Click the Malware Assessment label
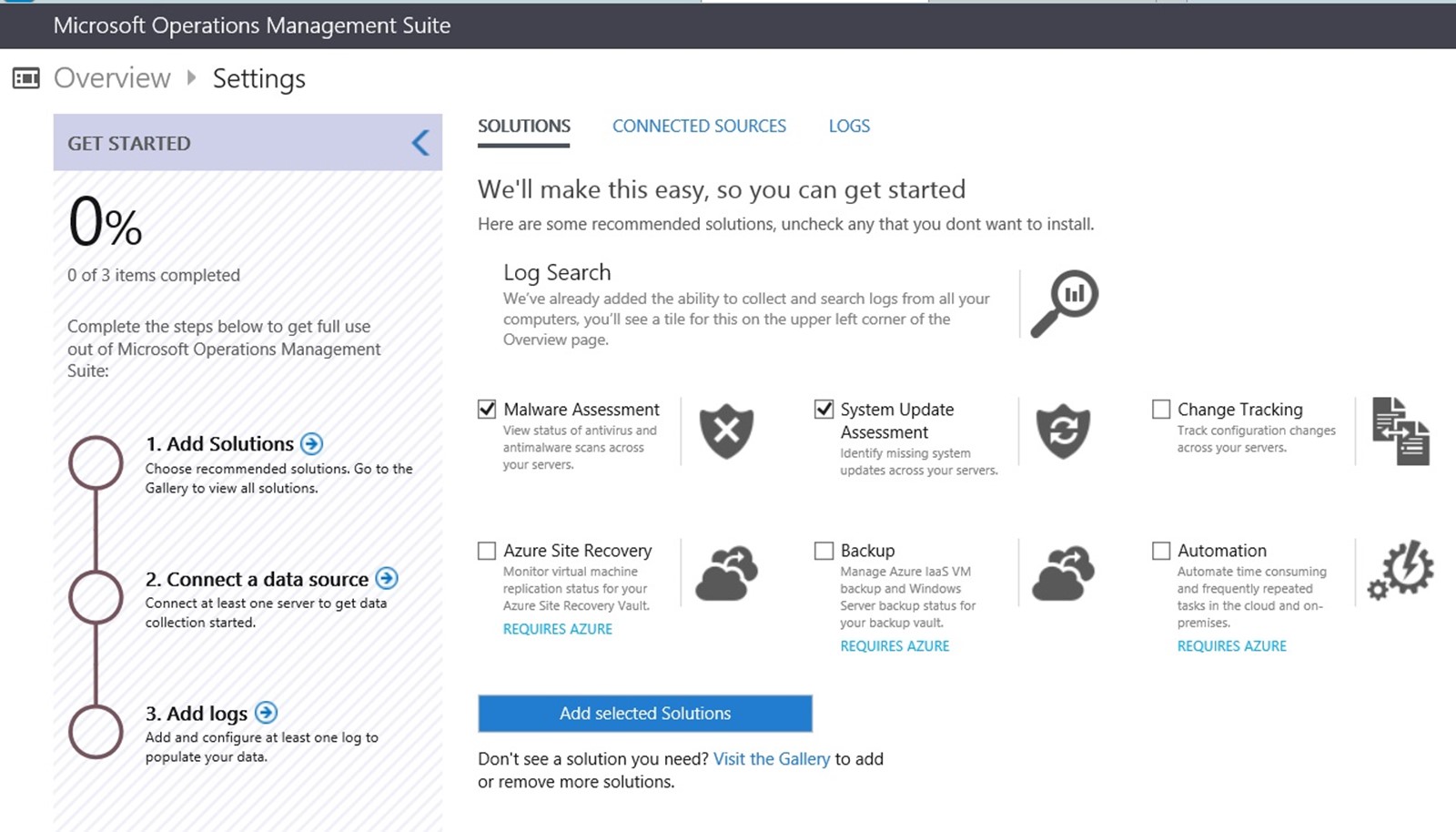The image size is (1456, 832). 581,410
